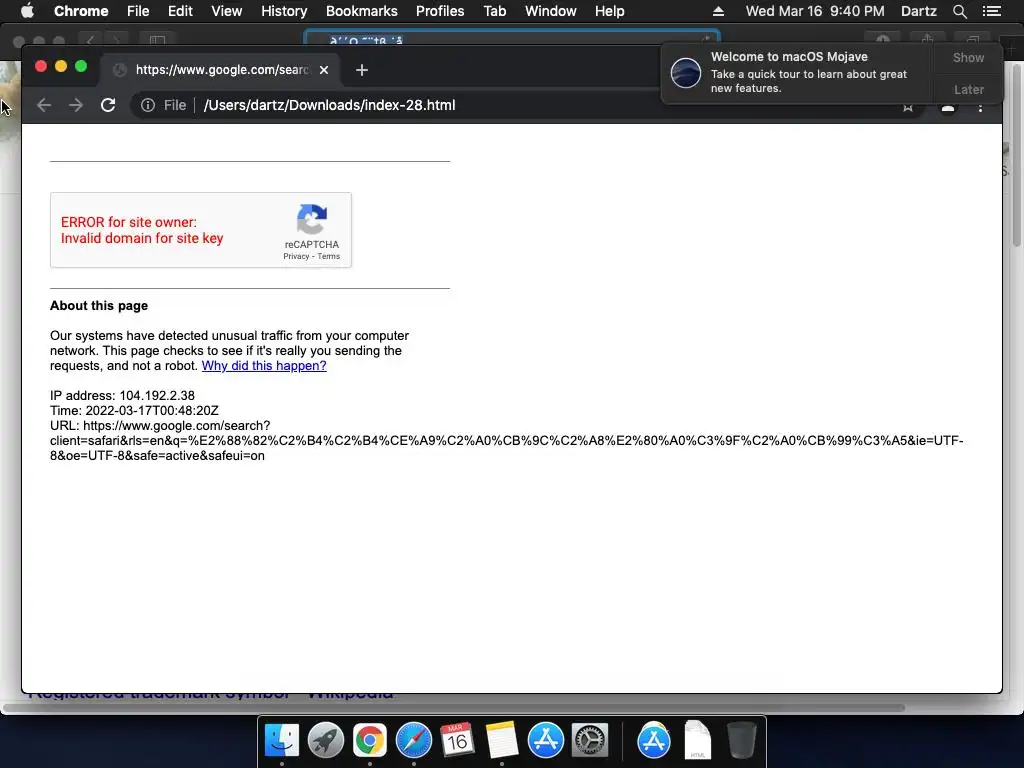Click Chrome's green full-screen button
Screen dimensions: 1024x768
(x=81, y=66)
